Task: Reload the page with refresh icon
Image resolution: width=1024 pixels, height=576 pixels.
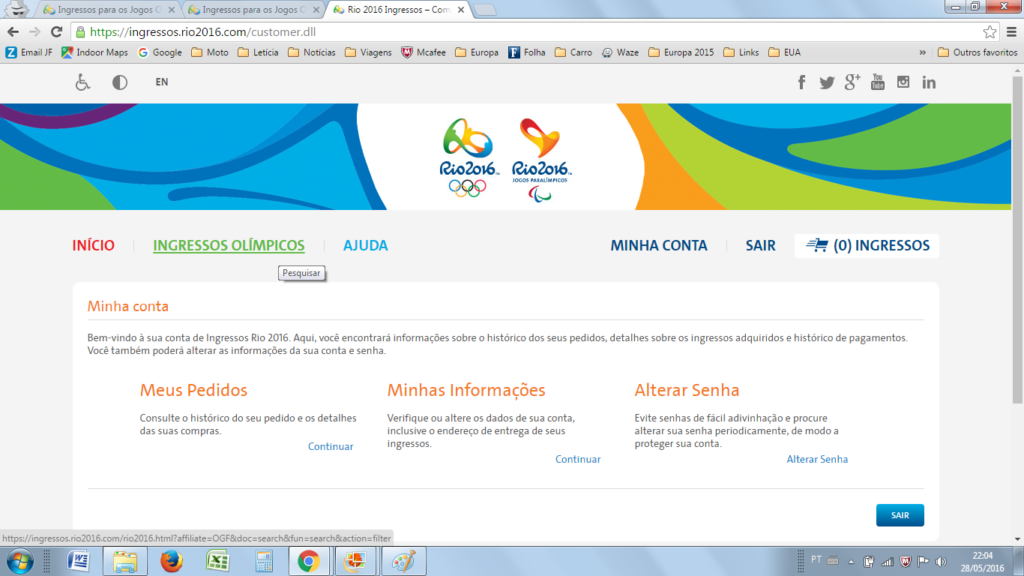Action: pos(57,31)
